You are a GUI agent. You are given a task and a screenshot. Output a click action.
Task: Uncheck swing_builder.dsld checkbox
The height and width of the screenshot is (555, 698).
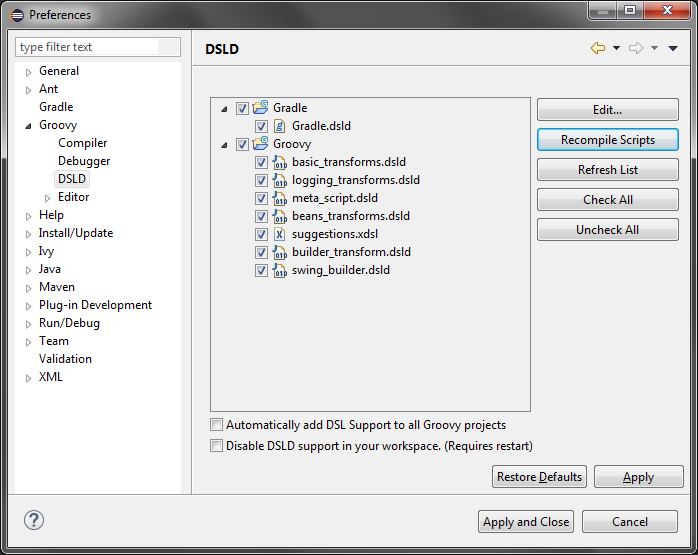pyautogui.click(x=261, y=271)
